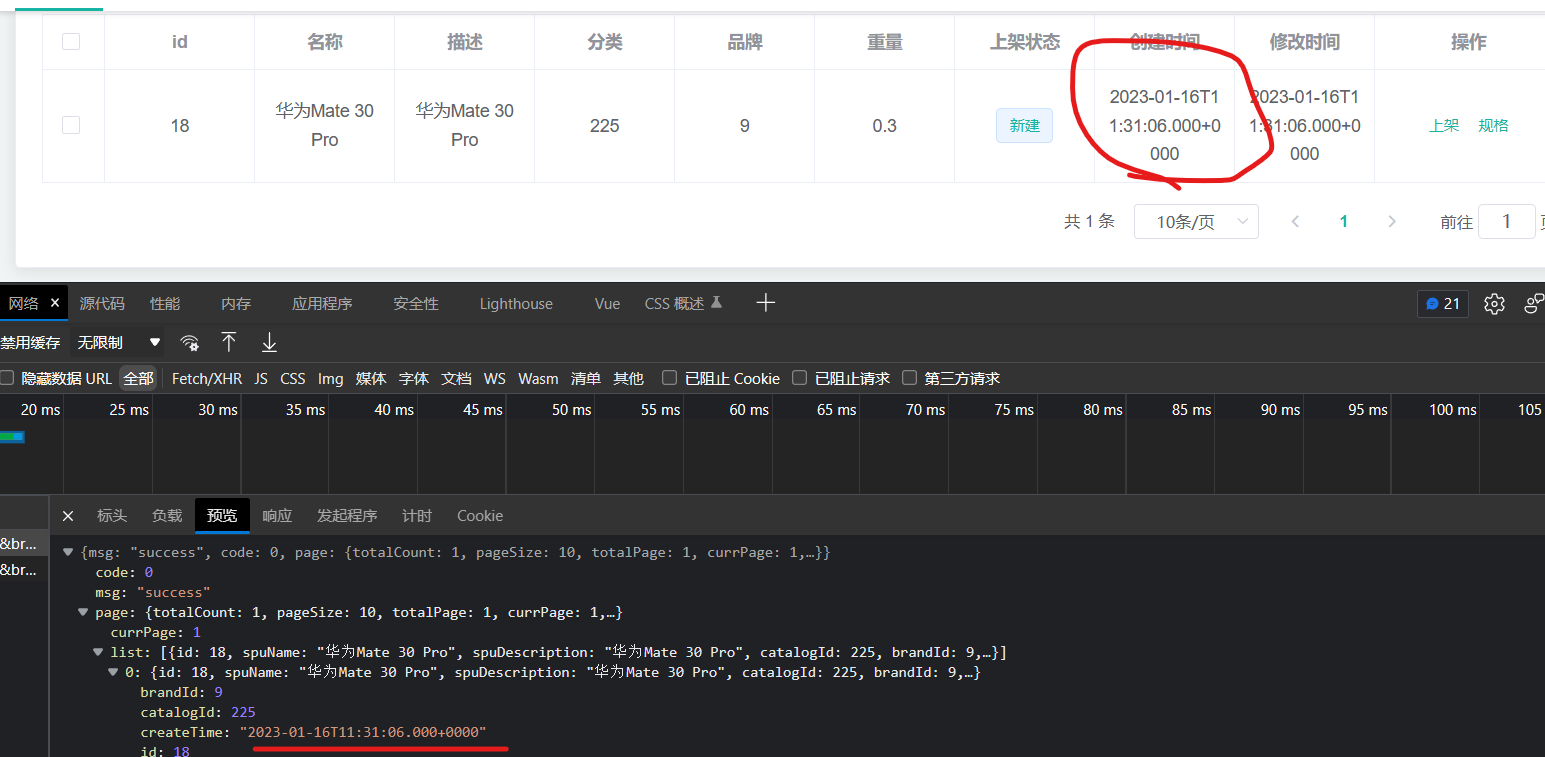Collapse the root JSON object starting with msg

point(68,552)
